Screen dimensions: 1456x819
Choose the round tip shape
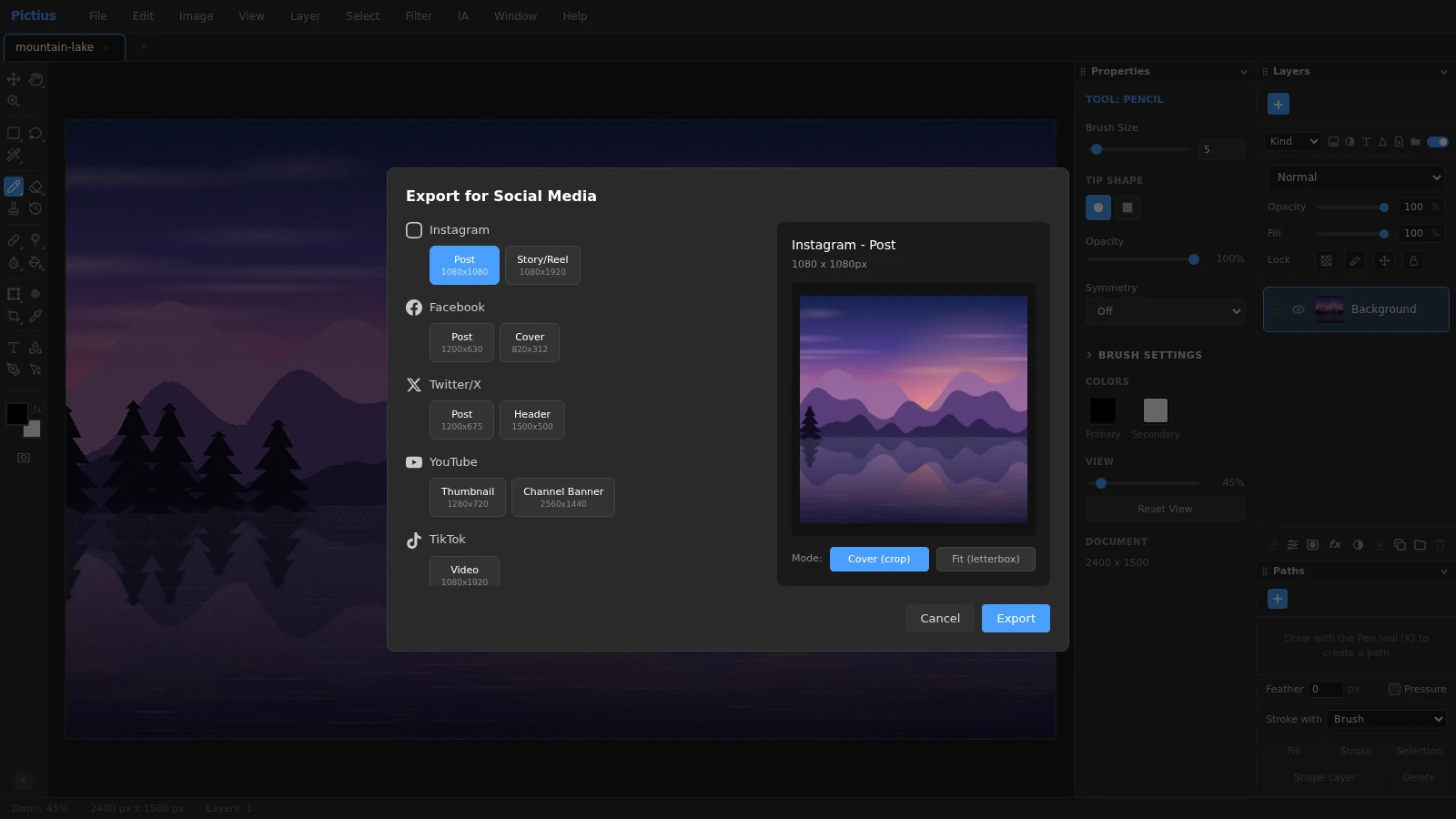1098,207
